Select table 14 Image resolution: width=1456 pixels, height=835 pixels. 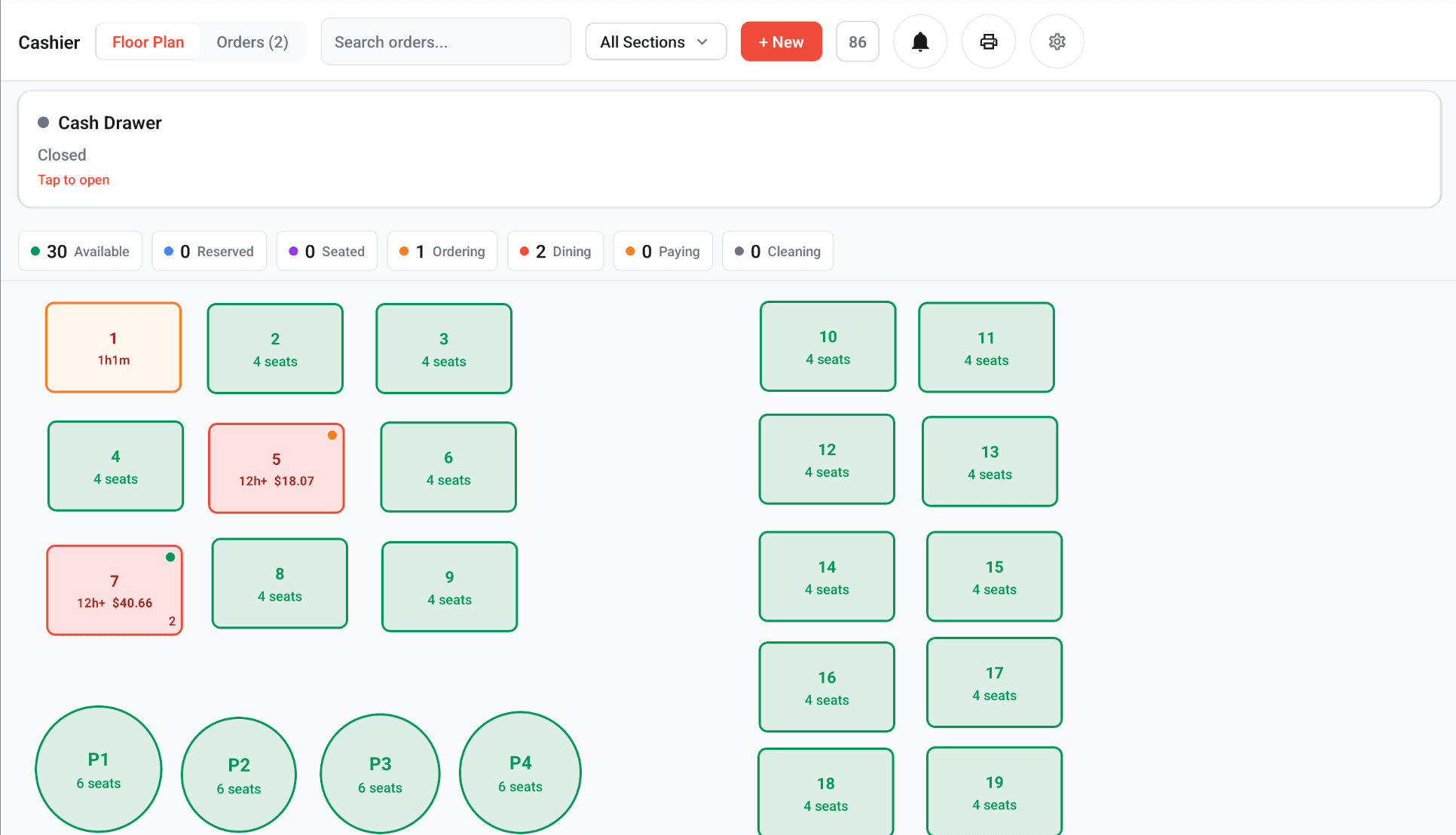coord(827,577)
